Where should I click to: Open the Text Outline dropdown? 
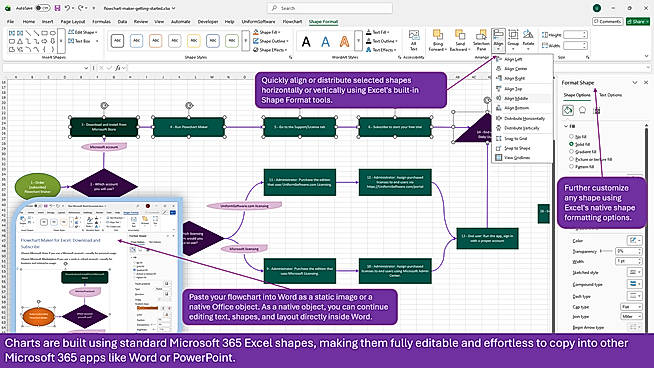381,41
